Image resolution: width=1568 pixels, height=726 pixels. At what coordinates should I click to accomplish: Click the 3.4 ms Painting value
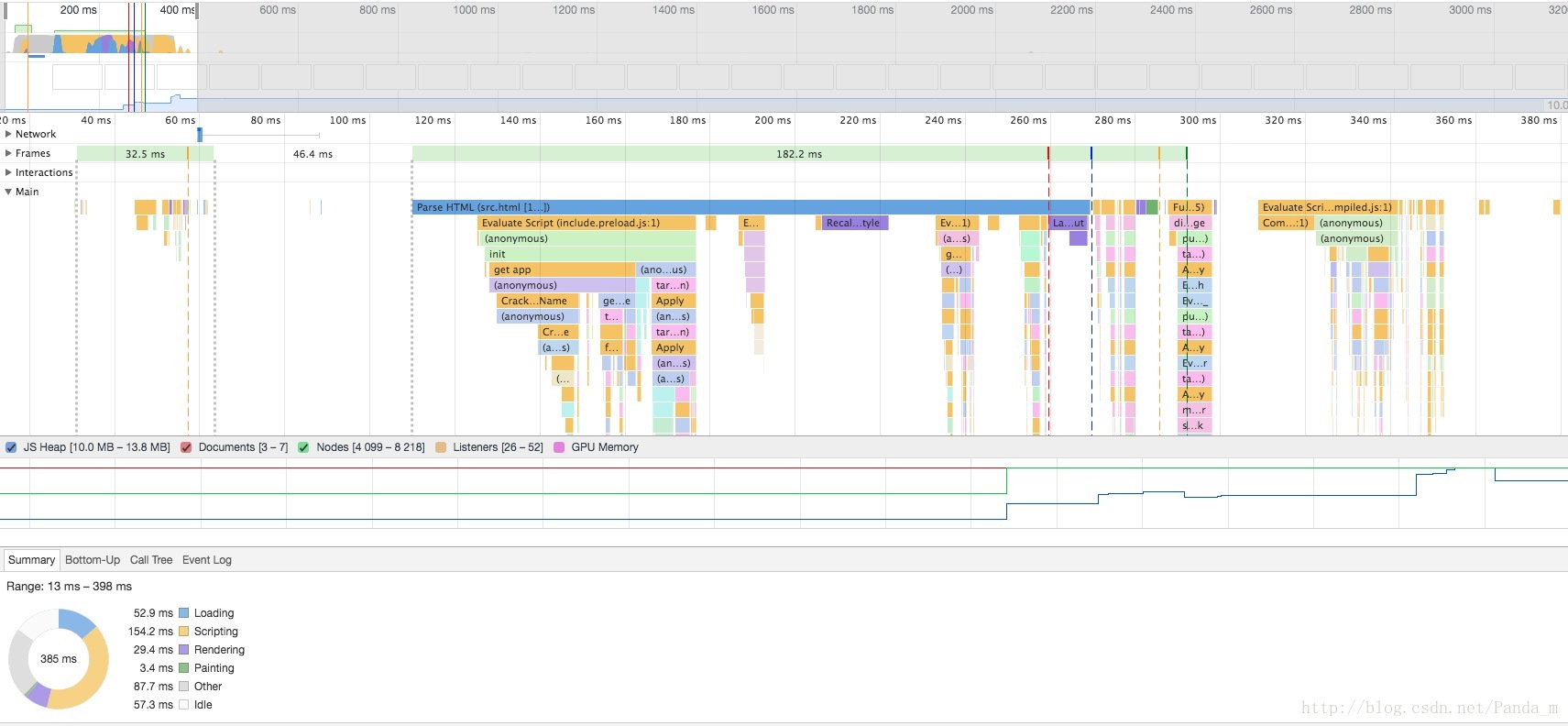click(x=156, y=668)
